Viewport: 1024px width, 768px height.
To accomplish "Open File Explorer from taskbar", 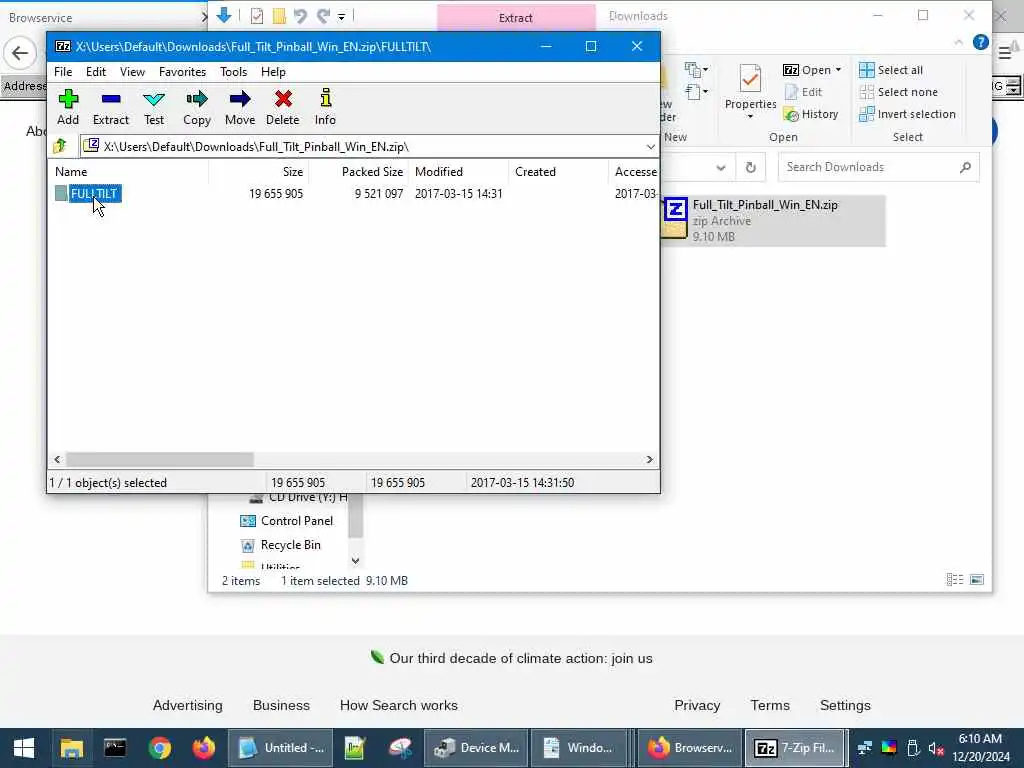I will point(72,748).
